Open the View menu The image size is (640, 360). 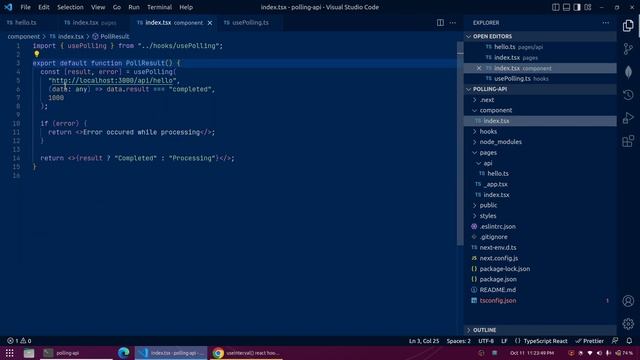click(98, 7)
